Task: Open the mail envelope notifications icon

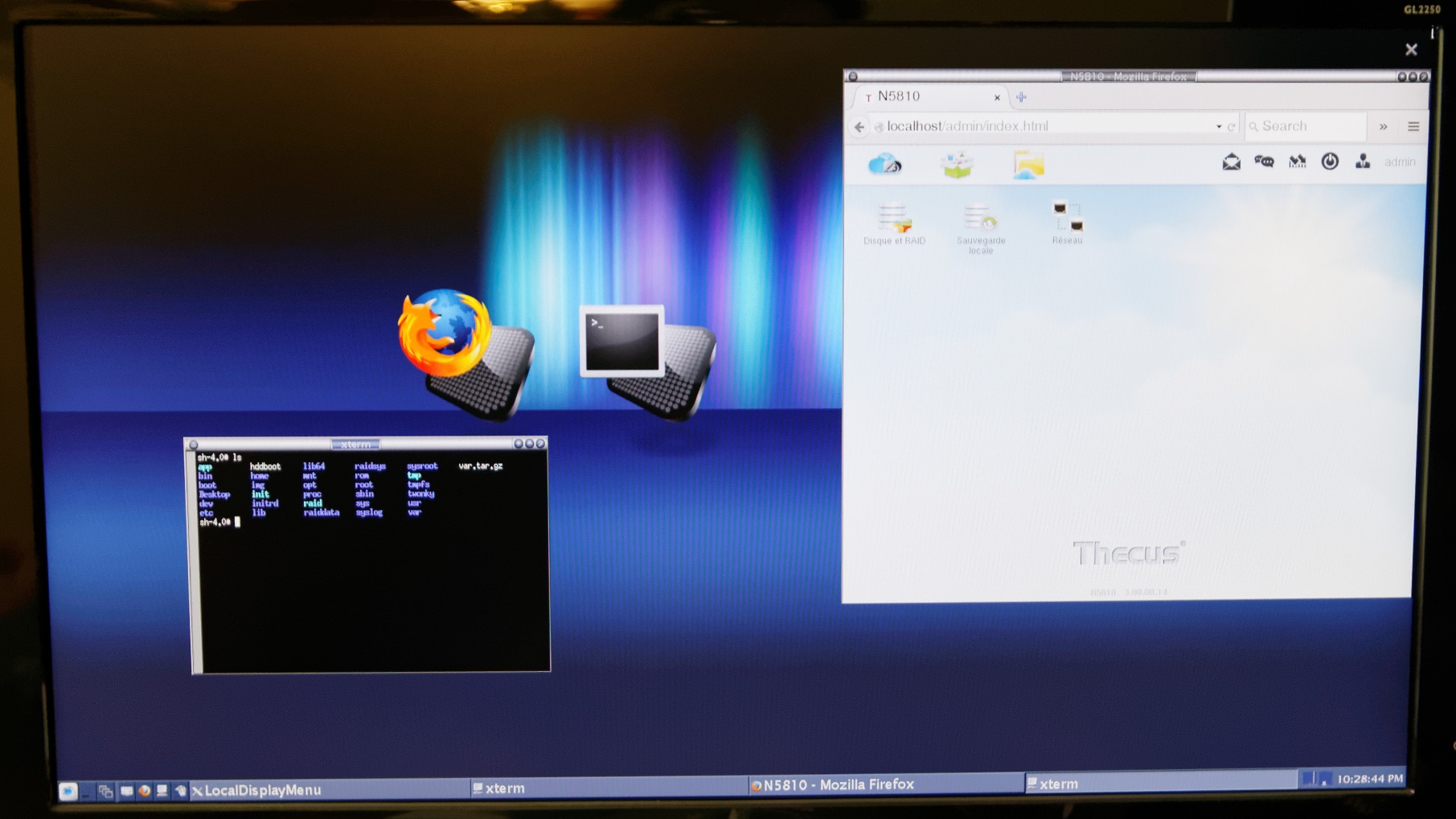Action: pos(1231,162)
